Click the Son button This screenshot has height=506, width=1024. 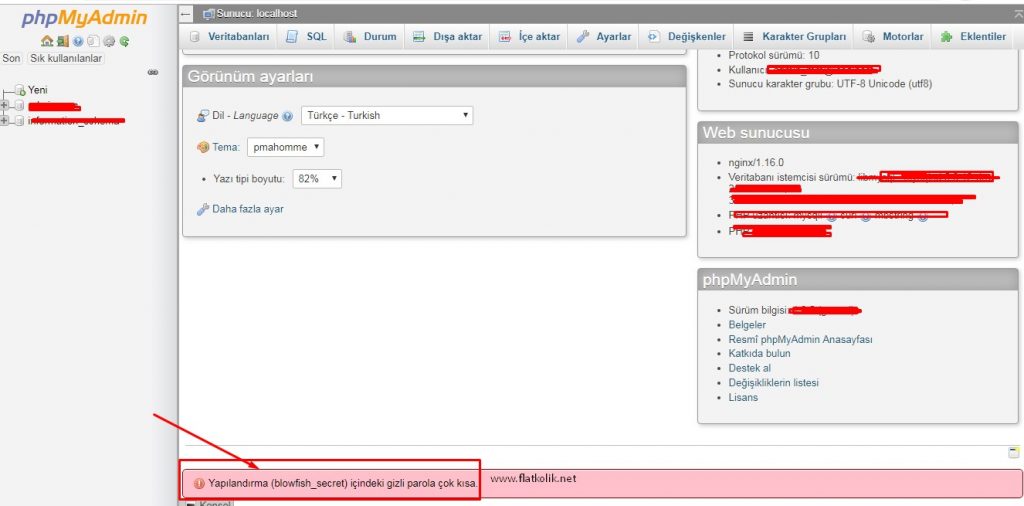point(11,59)
